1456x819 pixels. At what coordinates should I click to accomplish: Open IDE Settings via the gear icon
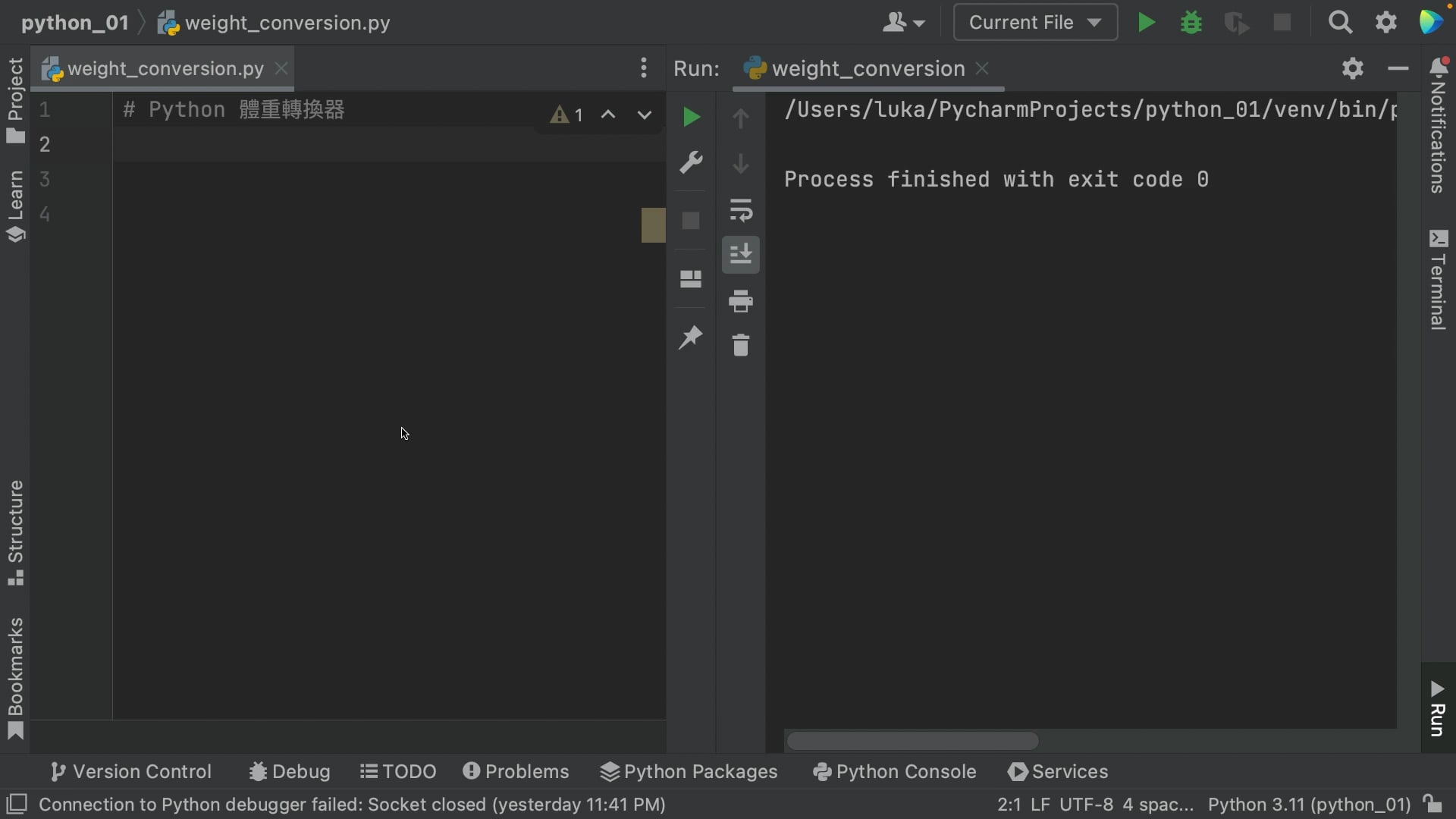(1387, 22)
